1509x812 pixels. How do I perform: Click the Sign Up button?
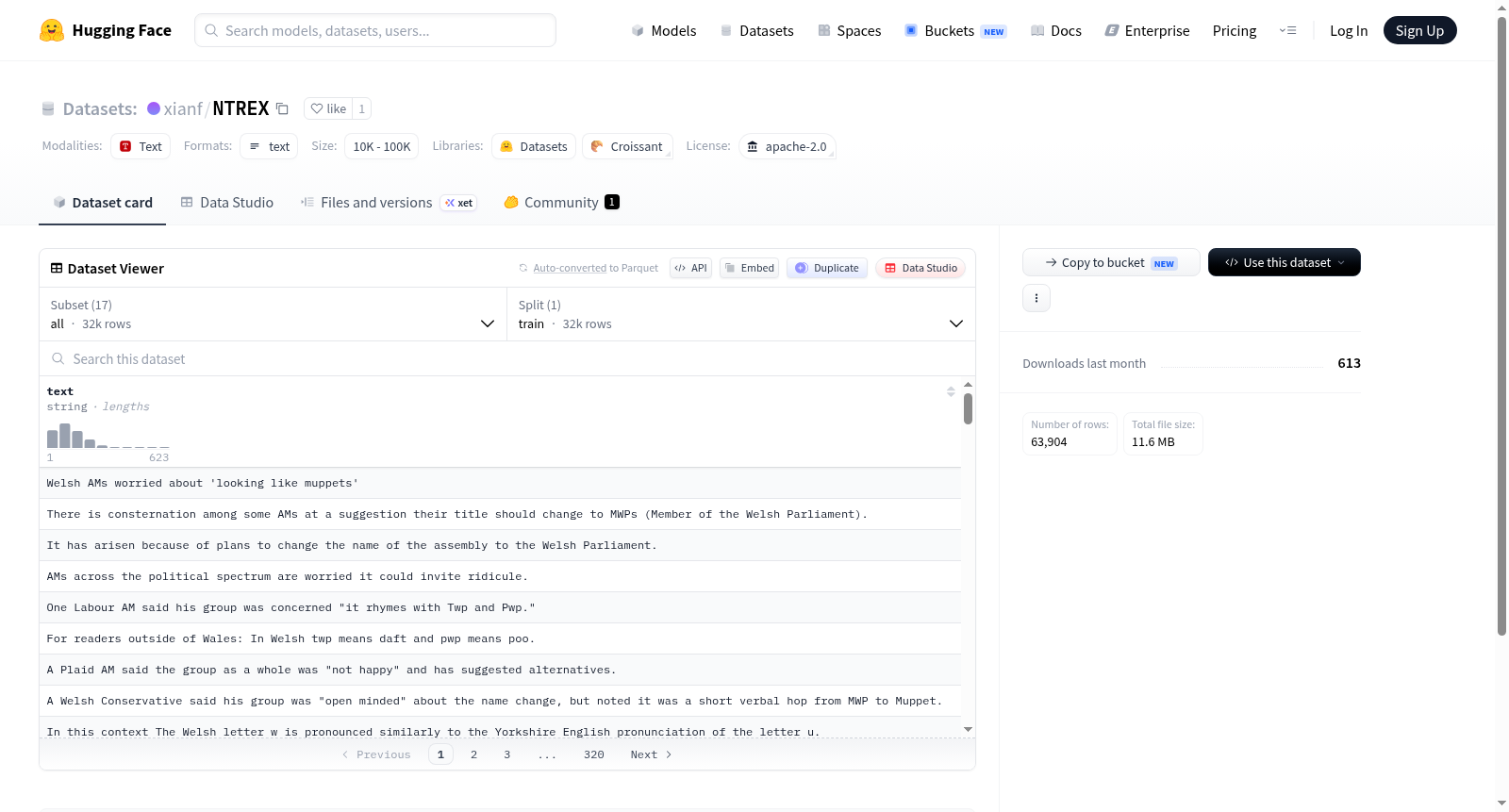[x=1419, y=30]
